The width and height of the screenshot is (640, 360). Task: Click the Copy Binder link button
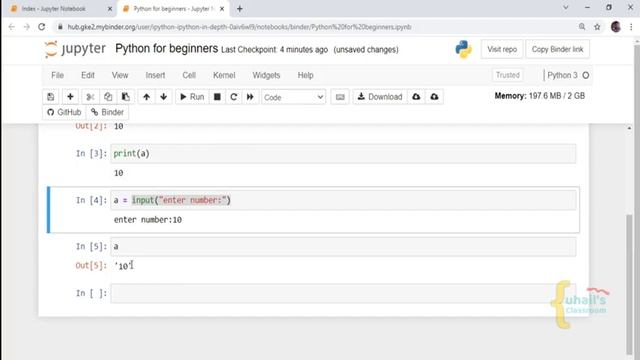pyautogui.click(x=558, y=49)
